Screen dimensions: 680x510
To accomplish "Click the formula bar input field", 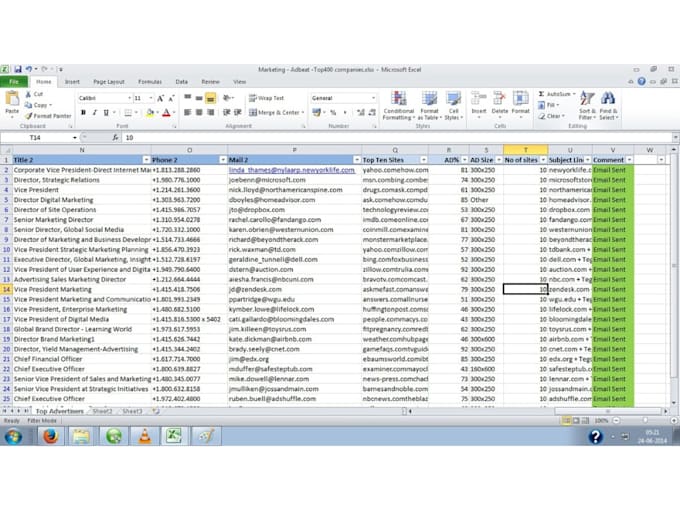I will tap(397, 137).
